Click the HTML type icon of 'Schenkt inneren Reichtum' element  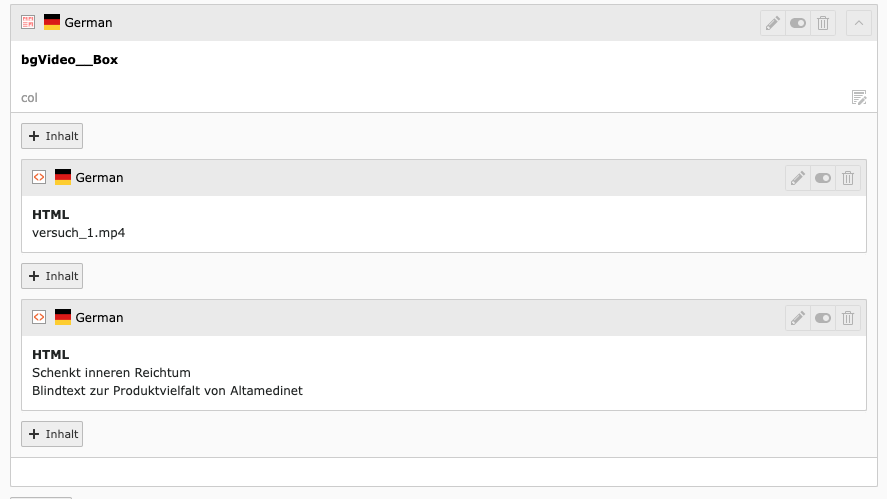[39, 317]
